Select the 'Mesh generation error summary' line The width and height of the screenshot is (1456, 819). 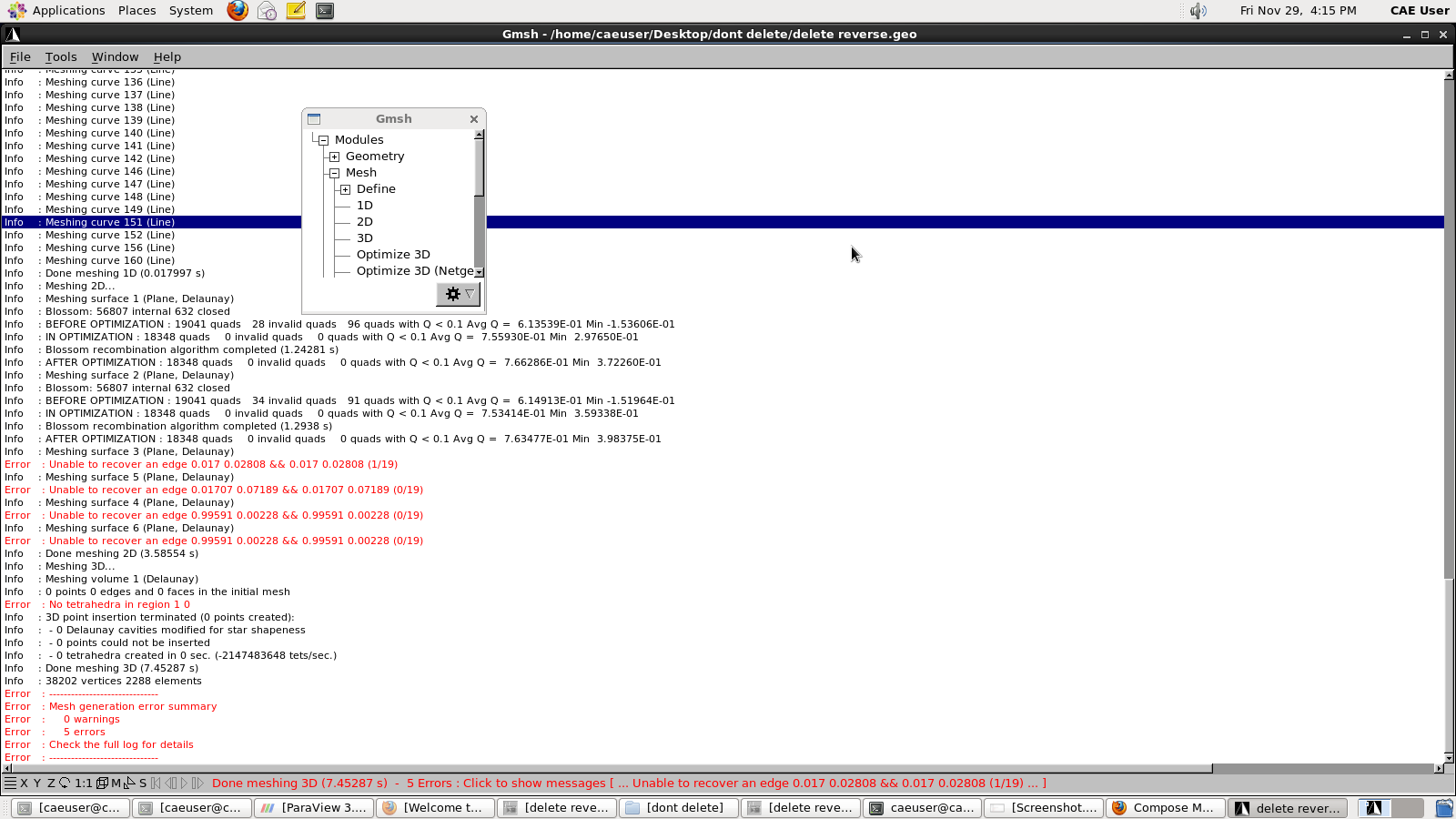coord(133,706)
